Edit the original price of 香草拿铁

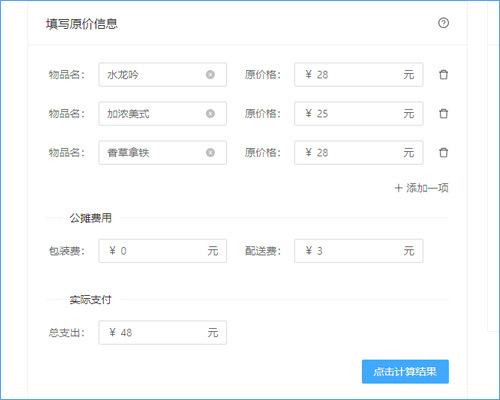[x=359, y=153]
